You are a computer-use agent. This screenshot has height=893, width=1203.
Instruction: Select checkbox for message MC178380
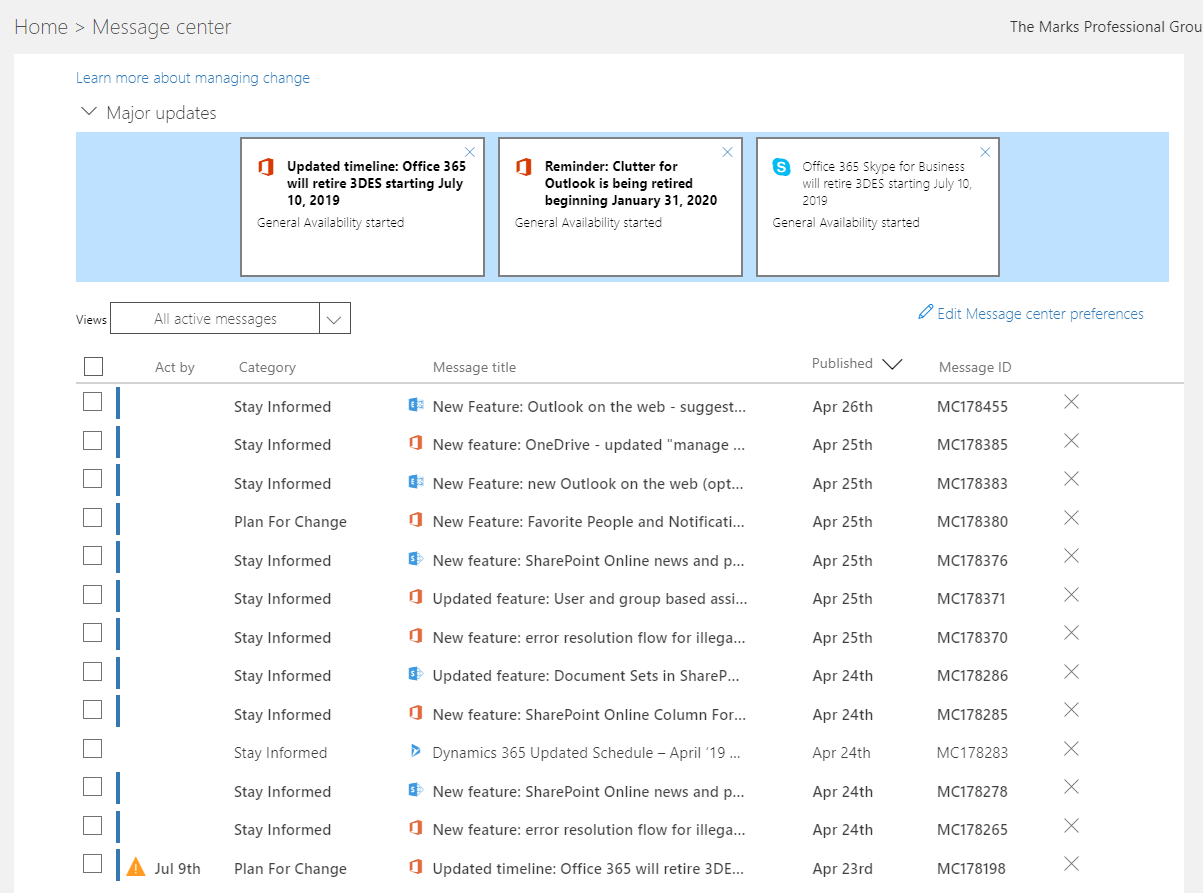(92, 517)
